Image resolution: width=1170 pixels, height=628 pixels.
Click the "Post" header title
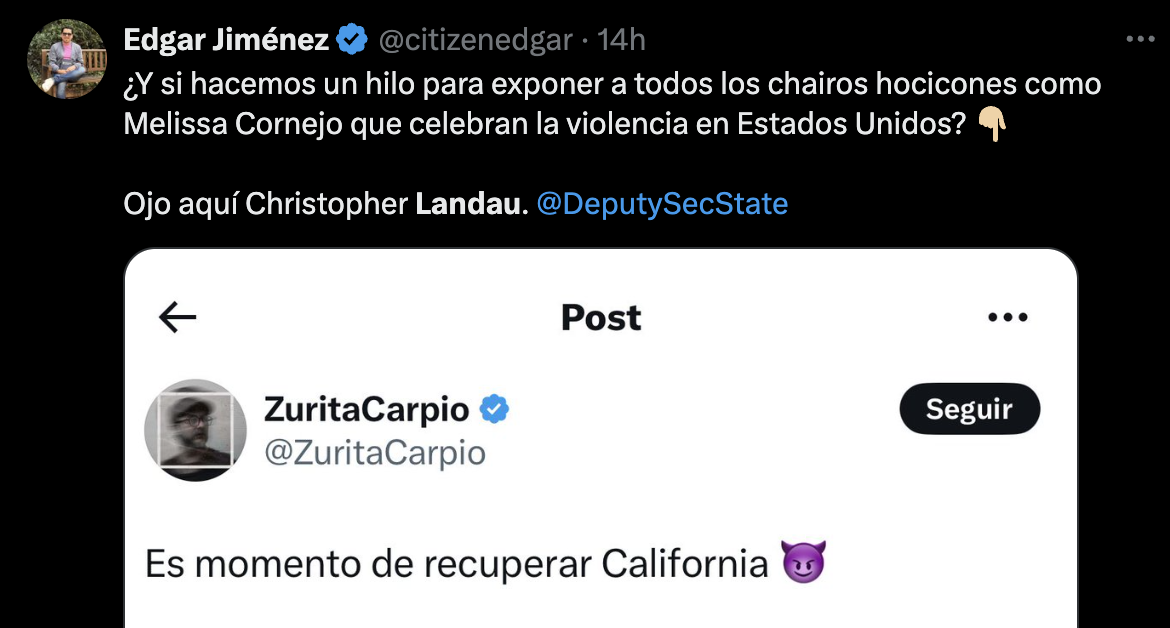tap(601, 318)
